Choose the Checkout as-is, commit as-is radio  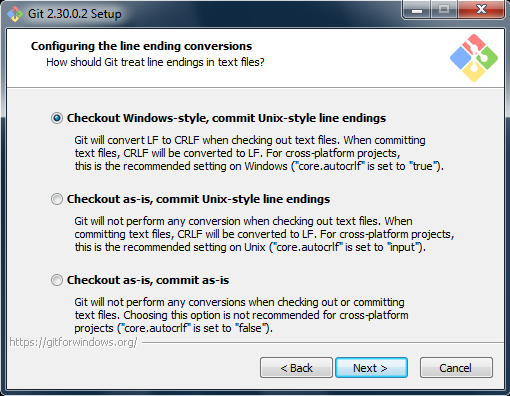(x=57, y=280)
